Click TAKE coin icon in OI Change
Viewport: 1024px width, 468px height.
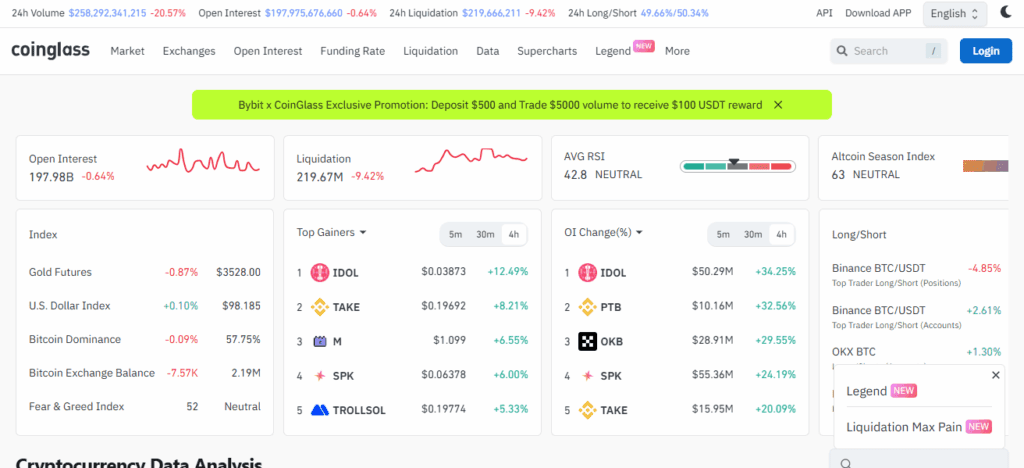click(x=588, y=410)
